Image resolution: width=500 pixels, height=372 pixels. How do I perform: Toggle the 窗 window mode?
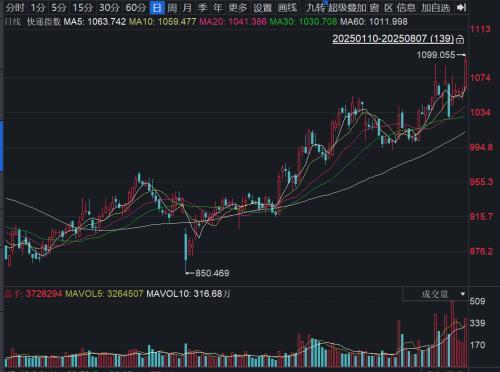pyautogui.click(x=374, y=7)
